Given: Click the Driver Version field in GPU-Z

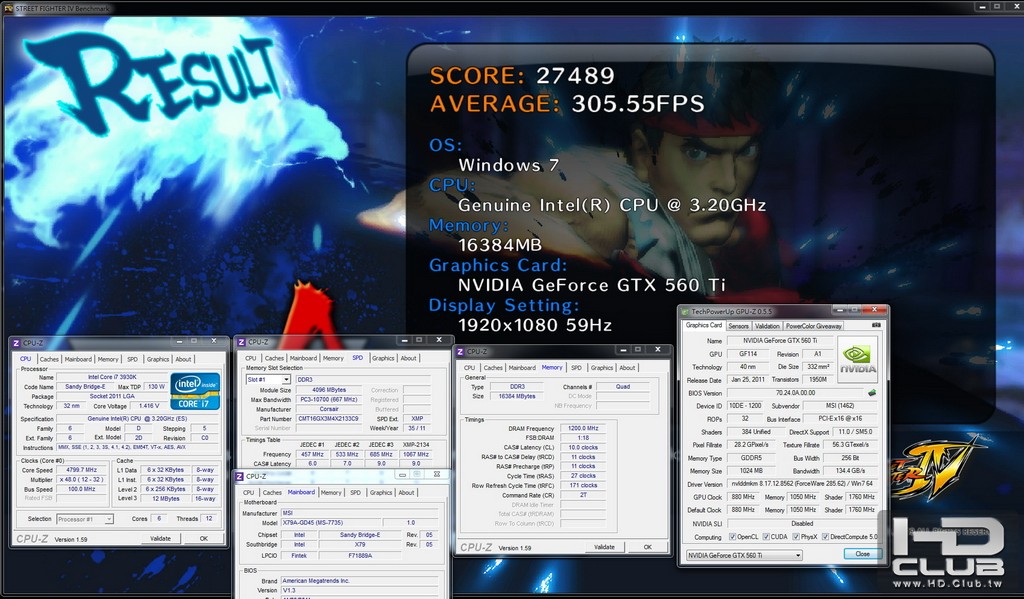Looking at the screenshot, I should click(x=803, y=485).
